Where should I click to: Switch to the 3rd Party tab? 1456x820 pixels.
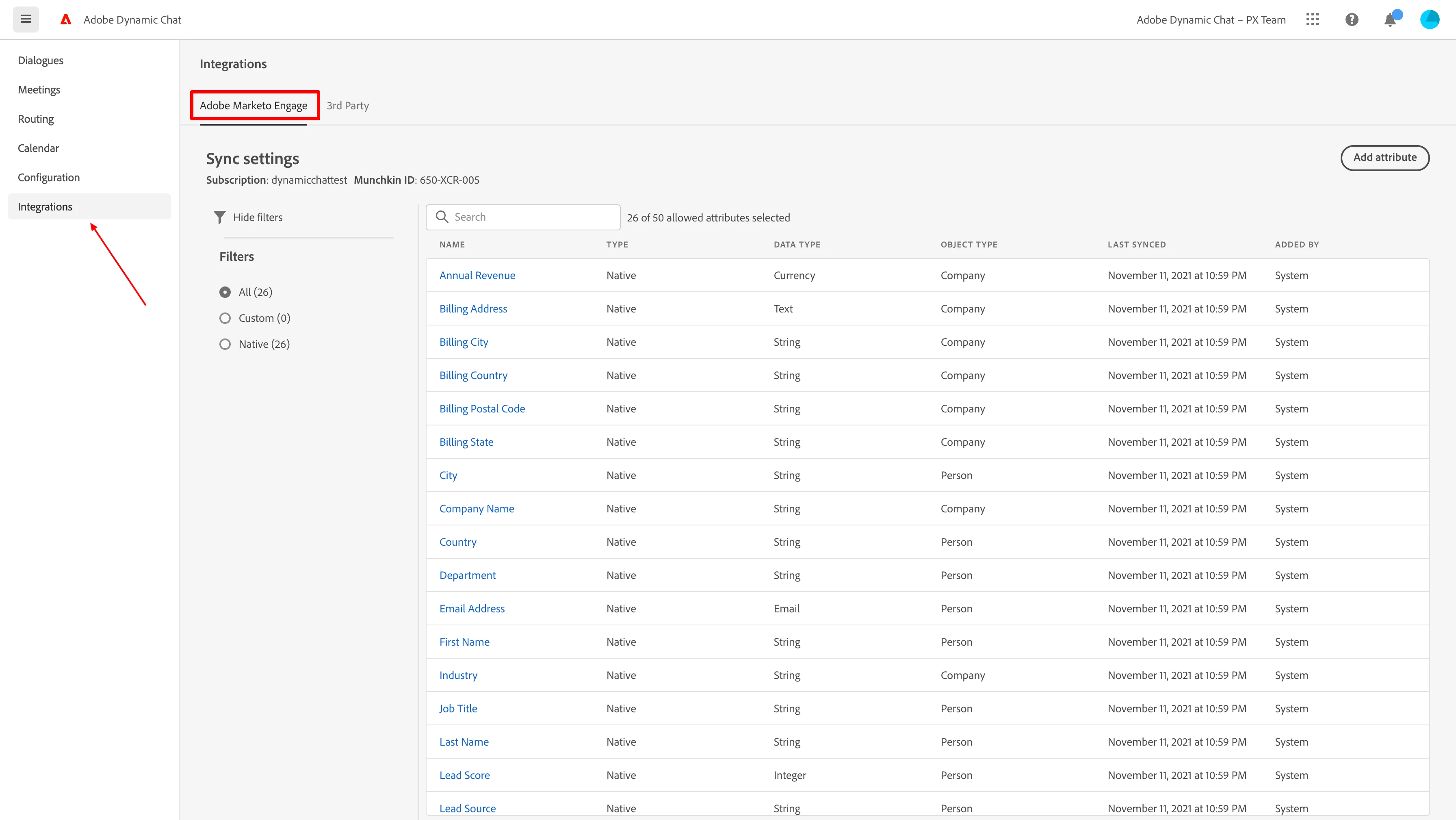[348, 106]
